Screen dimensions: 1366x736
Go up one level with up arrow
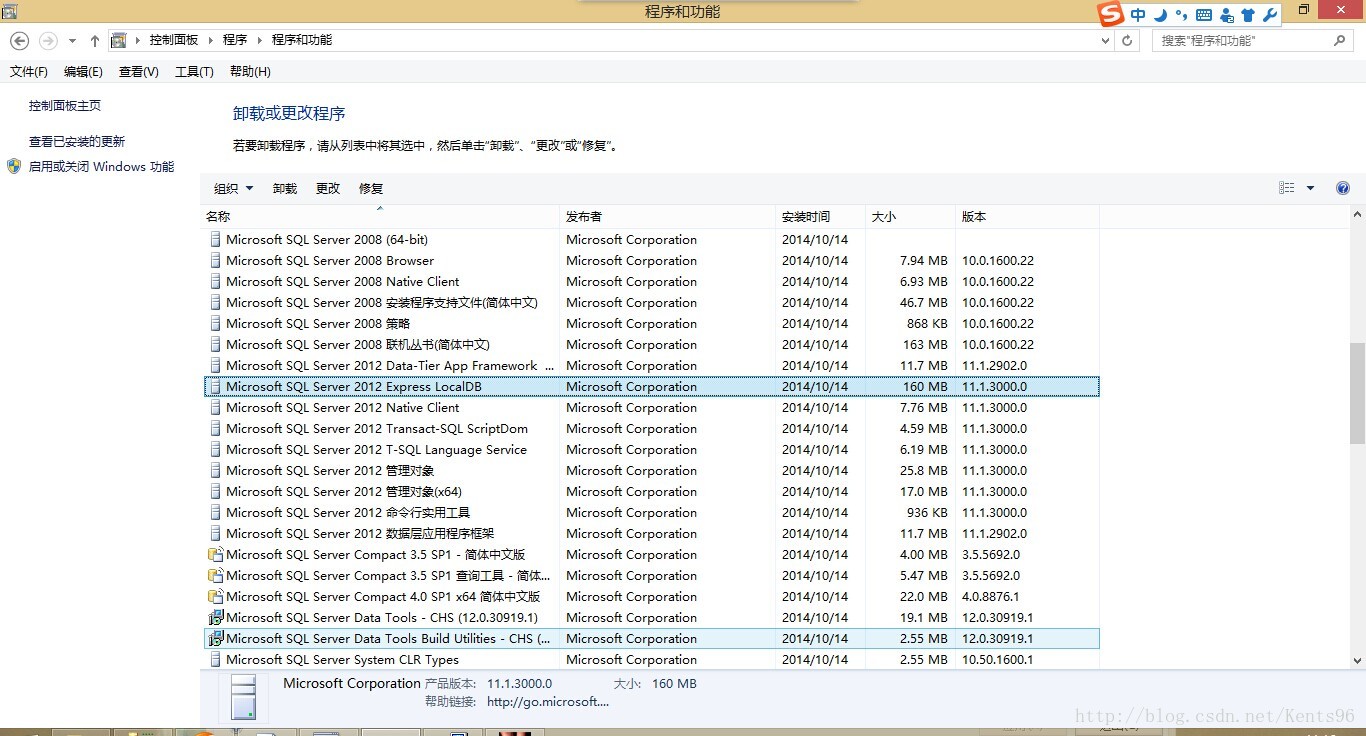tap(95, 41)
